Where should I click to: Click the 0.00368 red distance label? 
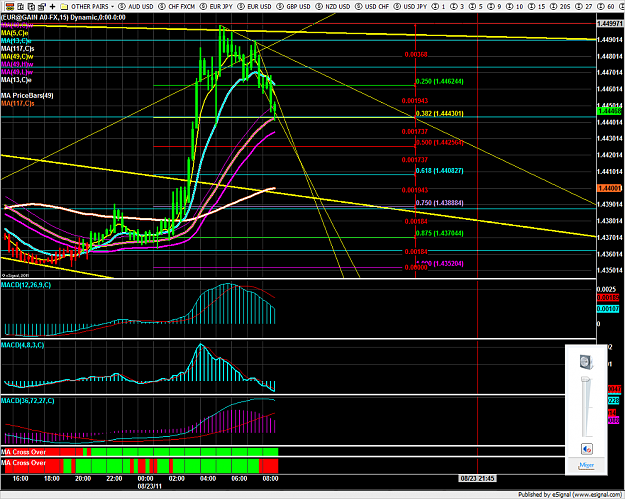[416, 55]
